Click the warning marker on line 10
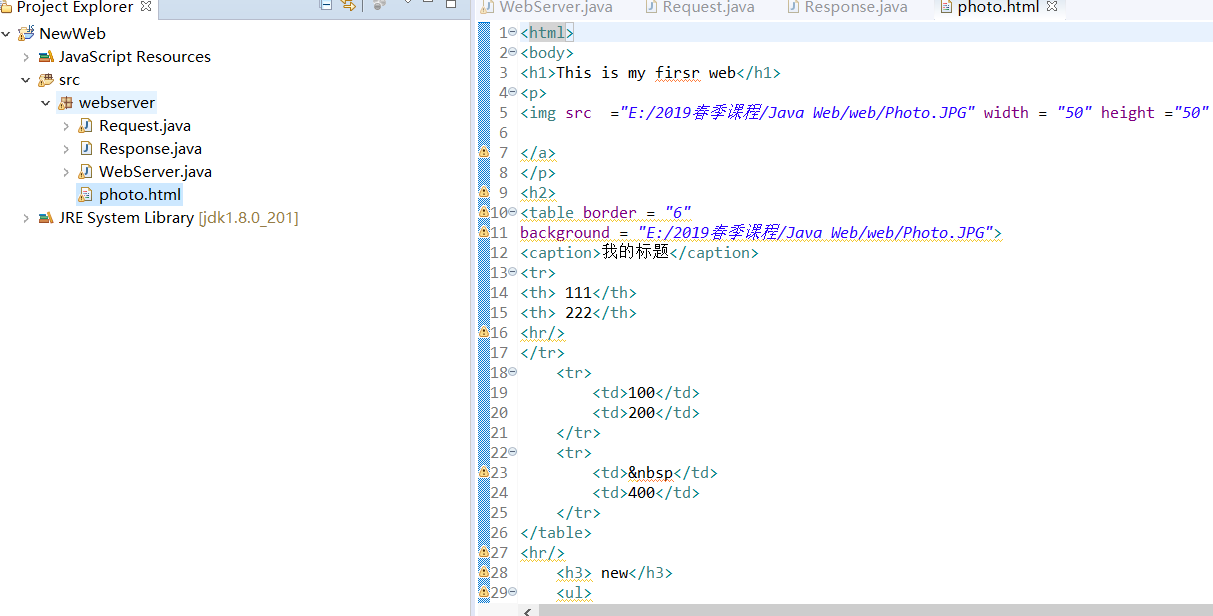Viewport: 1213px width, 616px height. 484,212
